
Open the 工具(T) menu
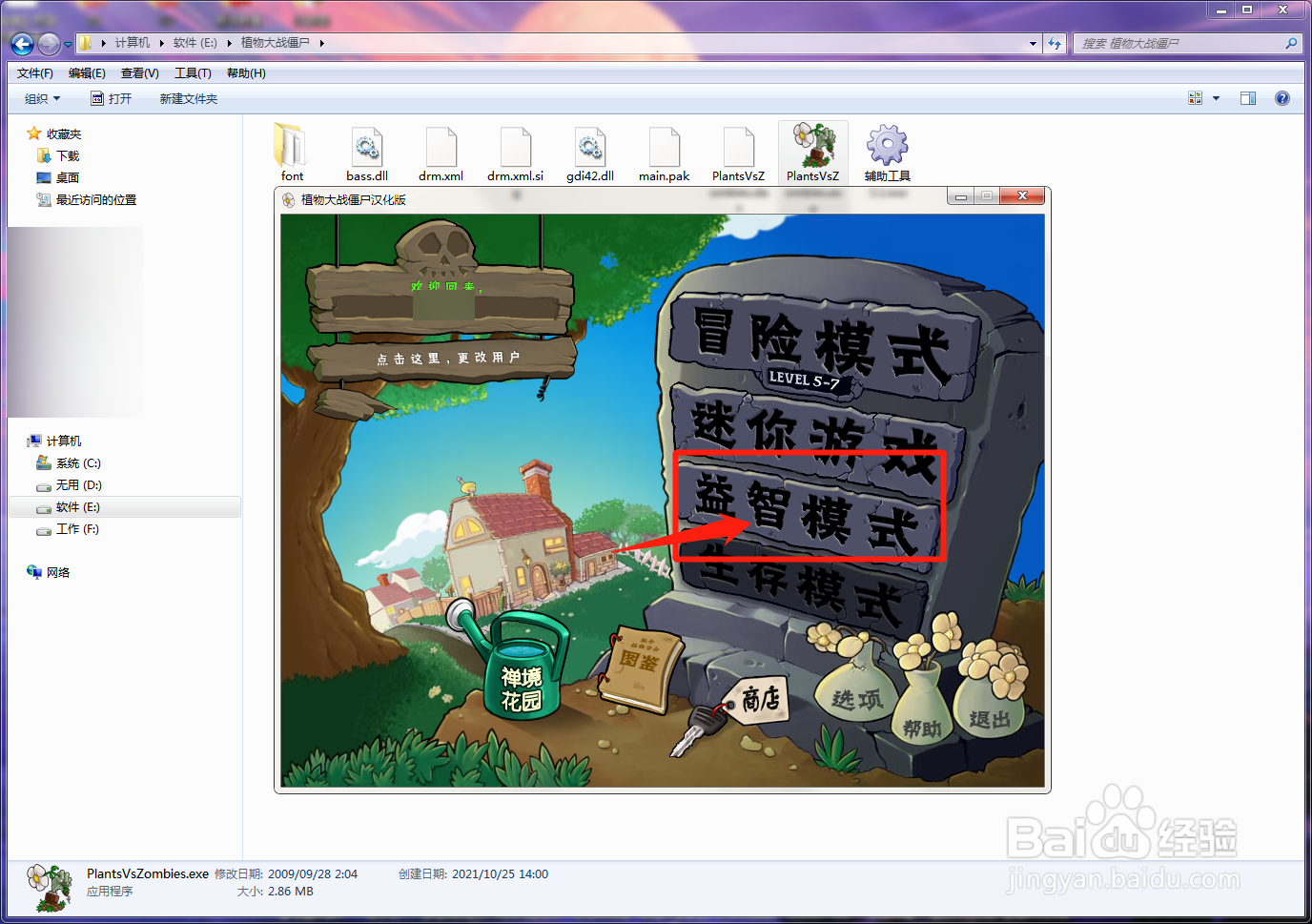coord(193,73)
